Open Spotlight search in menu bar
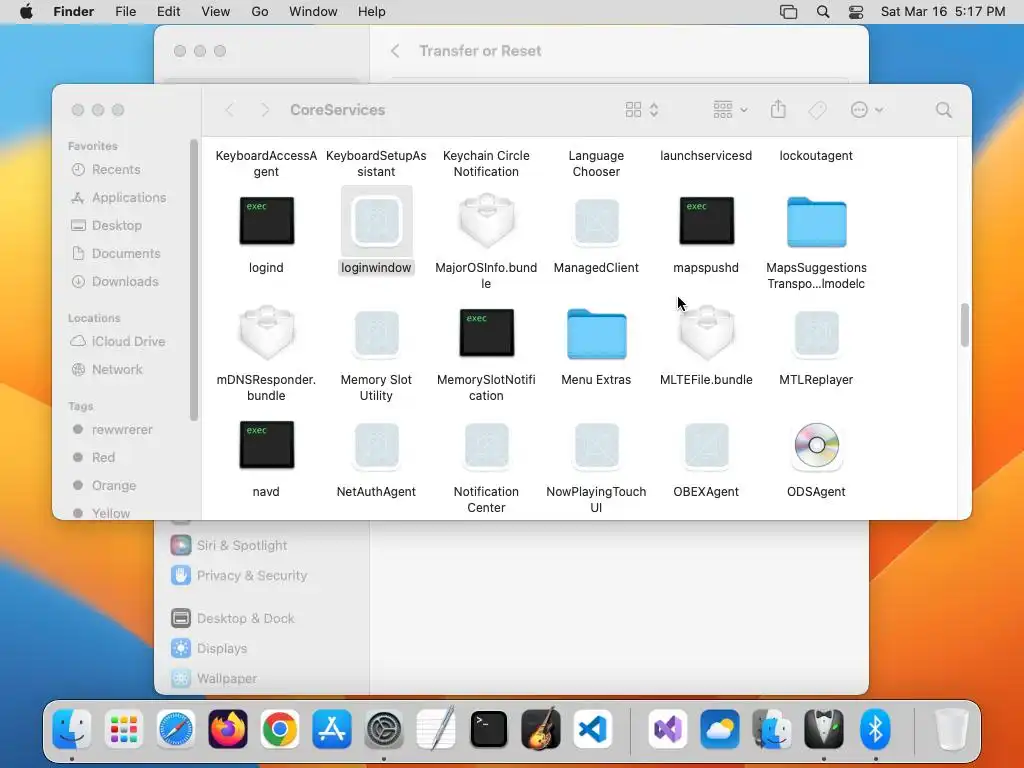Viewport: 1024px width, 768px height. (823, 12)
